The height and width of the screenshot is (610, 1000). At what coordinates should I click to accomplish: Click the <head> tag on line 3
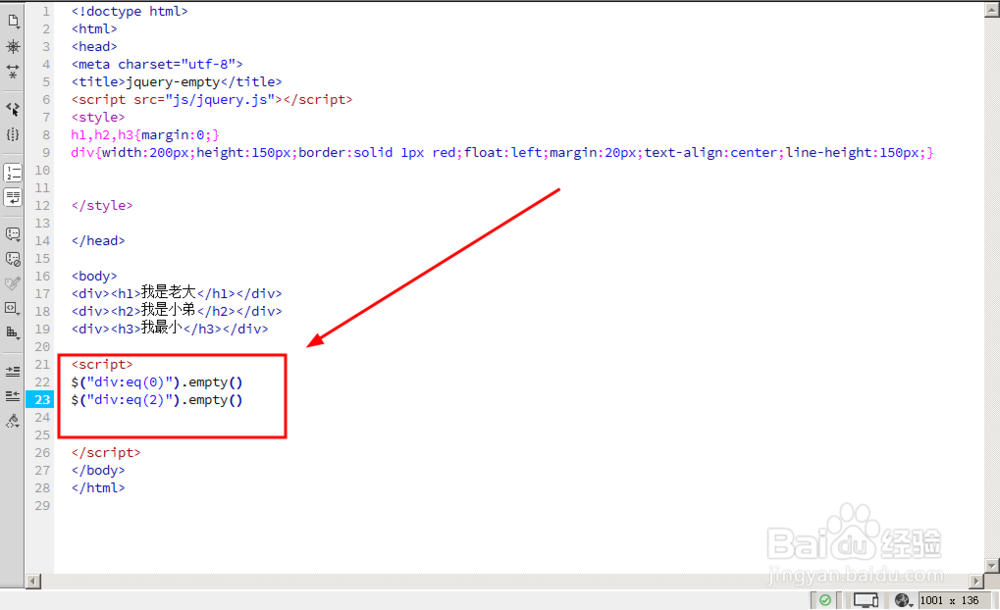[x=94, y=47]
